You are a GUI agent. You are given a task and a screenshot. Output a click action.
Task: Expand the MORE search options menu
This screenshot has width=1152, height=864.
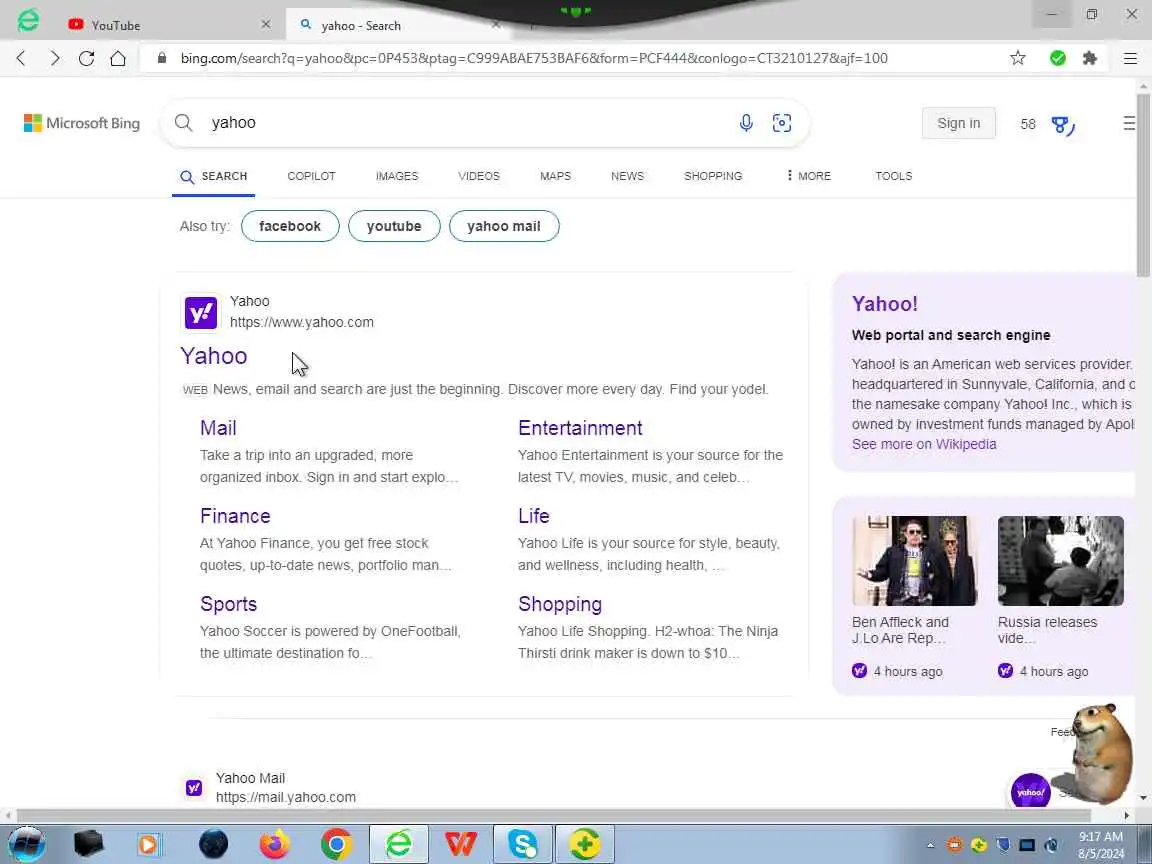[808, 176]
